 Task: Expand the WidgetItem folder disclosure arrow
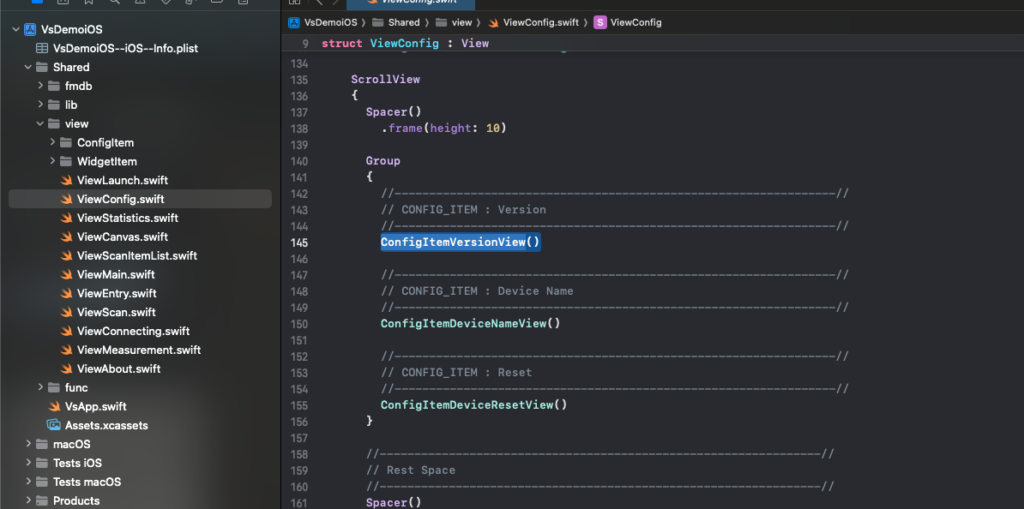(x=53, y=162)
